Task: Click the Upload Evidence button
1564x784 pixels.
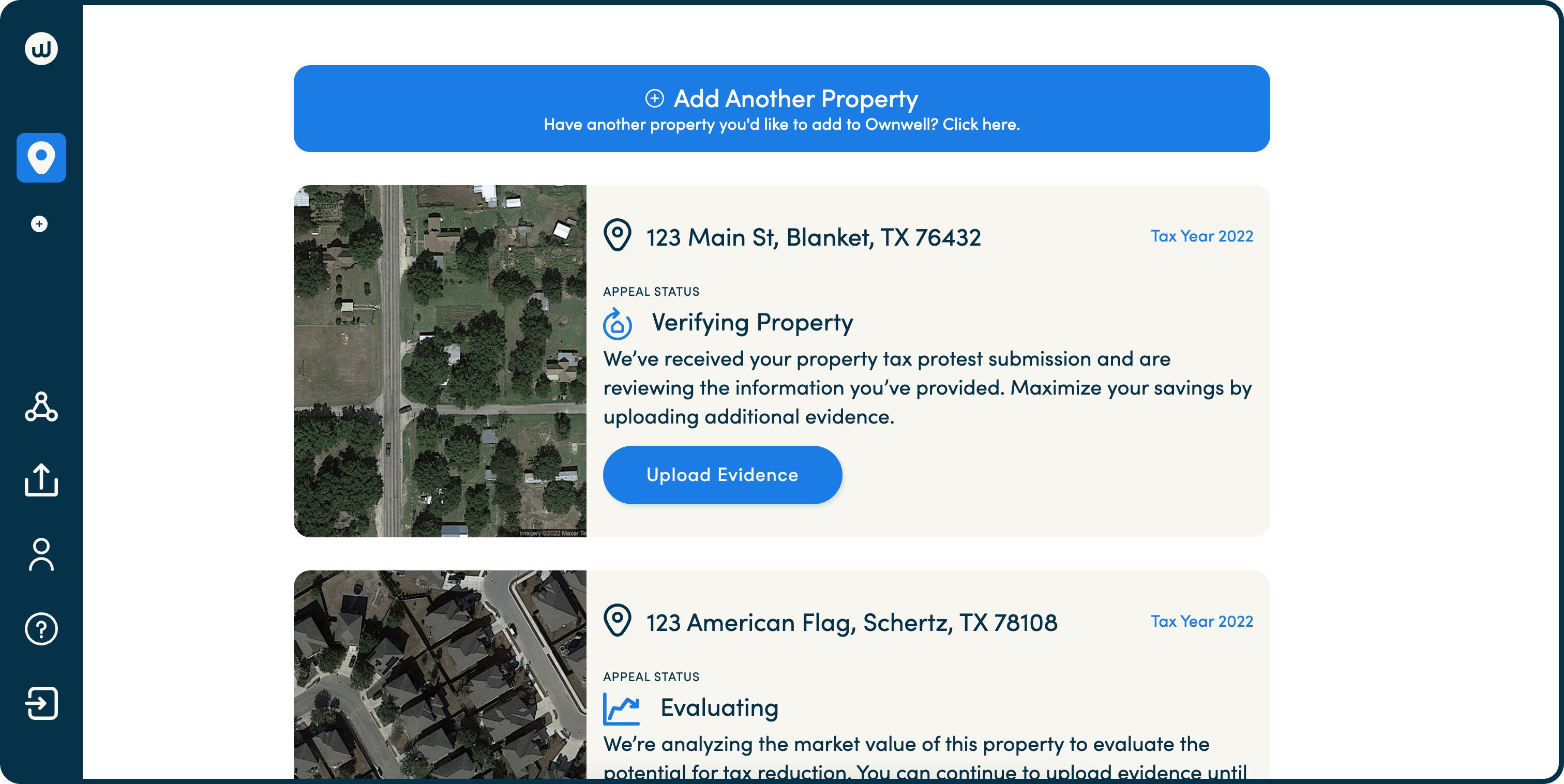Action: coord(722,475)
